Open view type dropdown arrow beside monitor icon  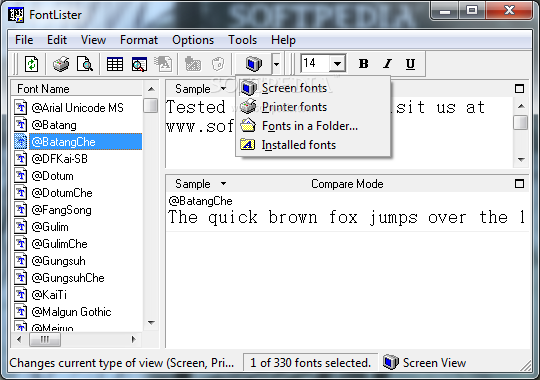[276, 64]
